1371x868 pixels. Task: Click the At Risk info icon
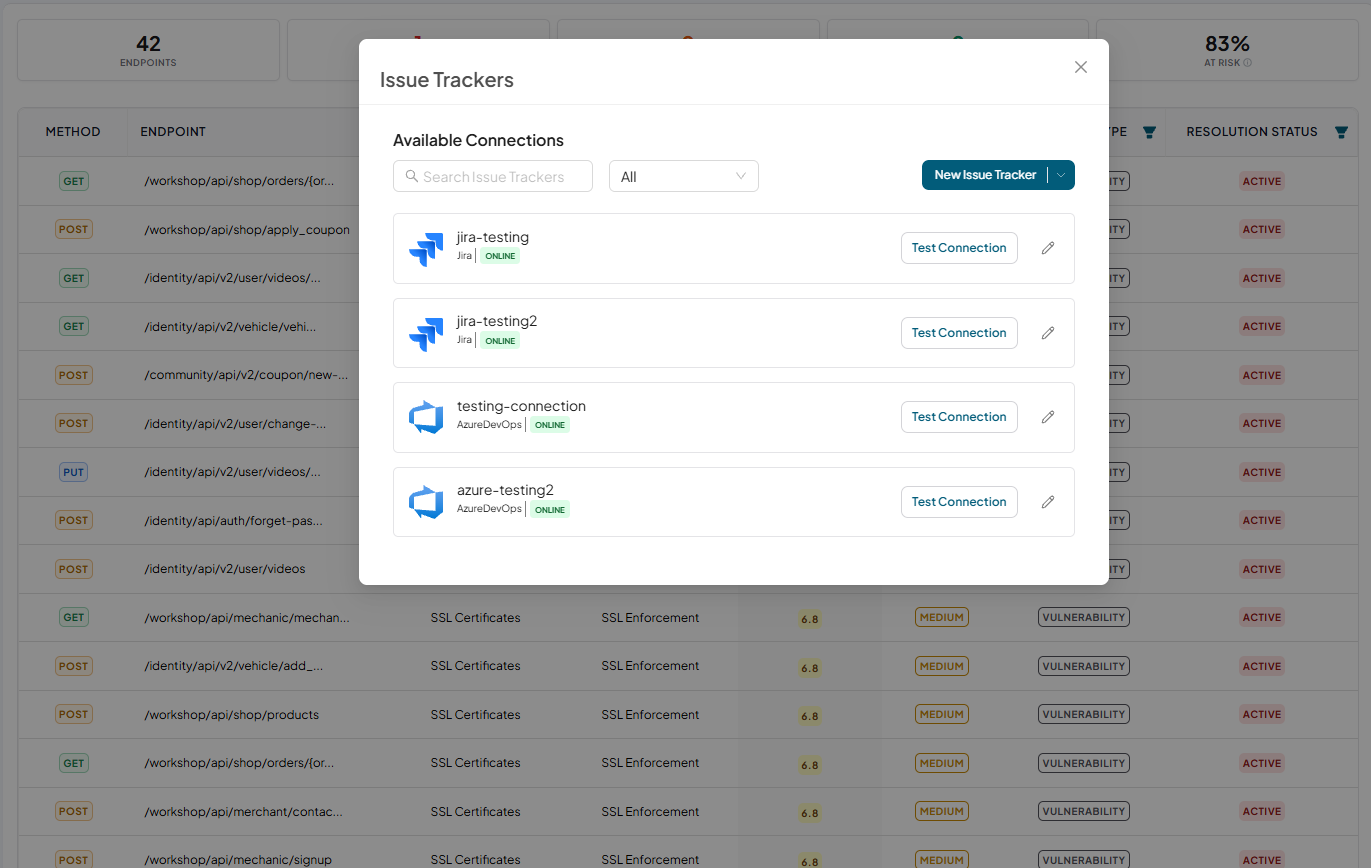[1248, 63]
